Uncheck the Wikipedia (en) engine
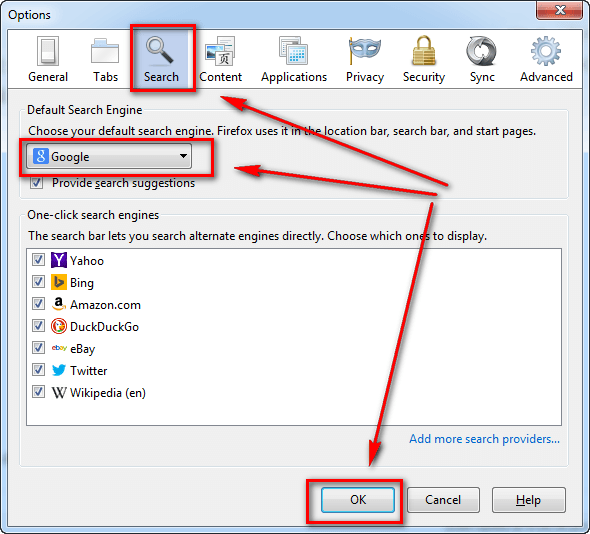 pyautogui.click(x=38, y=392)
